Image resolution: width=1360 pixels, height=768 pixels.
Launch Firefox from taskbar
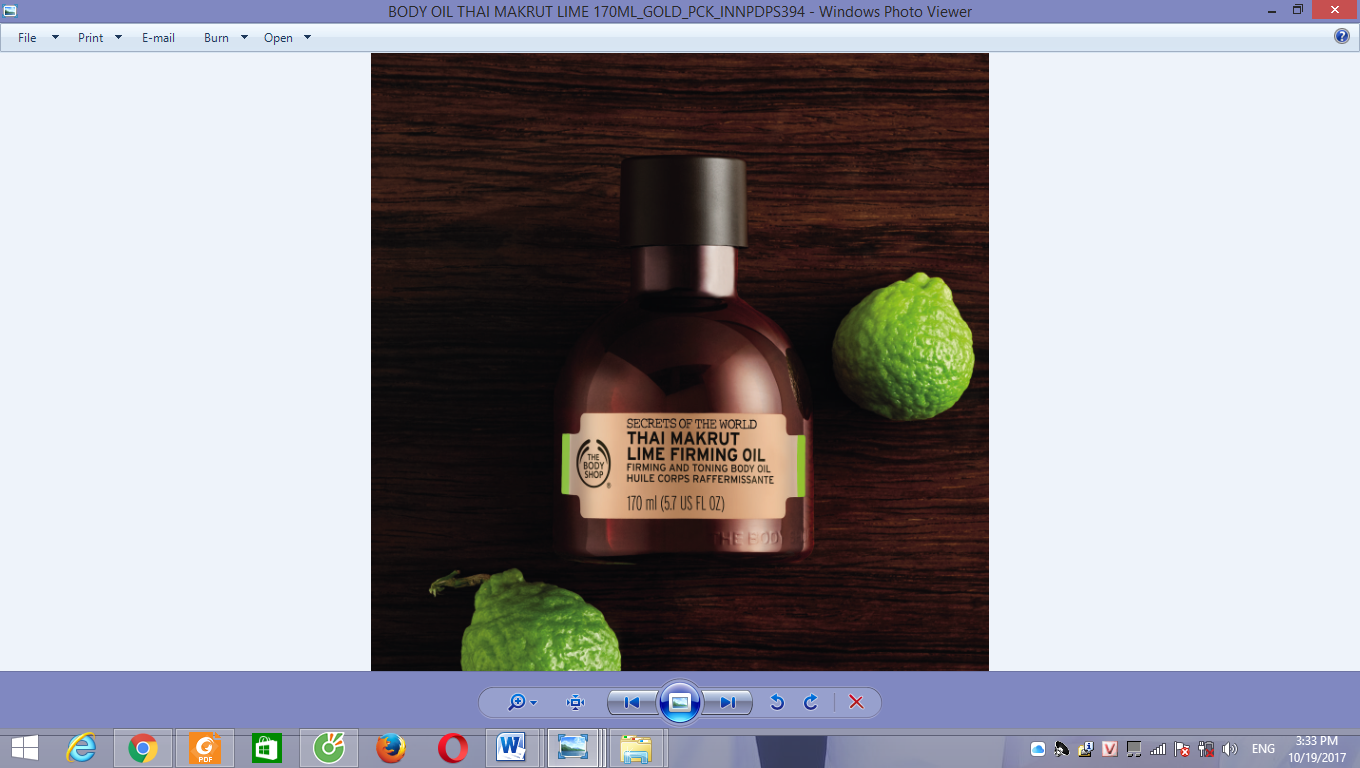(391, 748)
